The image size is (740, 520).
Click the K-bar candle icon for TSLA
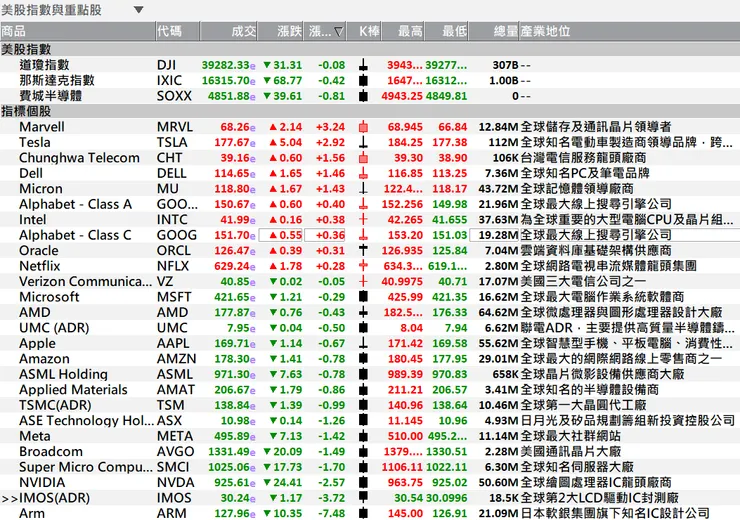363,143
